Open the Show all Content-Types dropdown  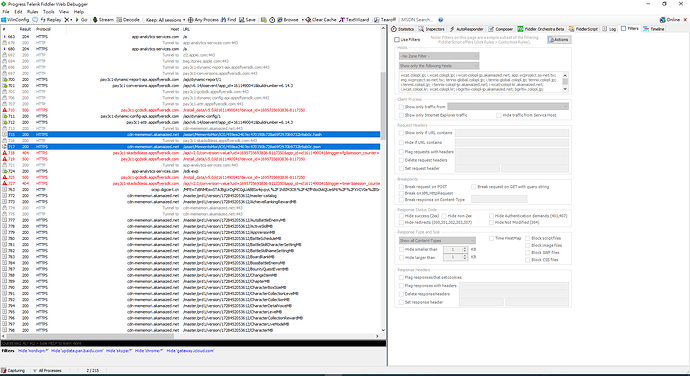[x=437, y=240]
